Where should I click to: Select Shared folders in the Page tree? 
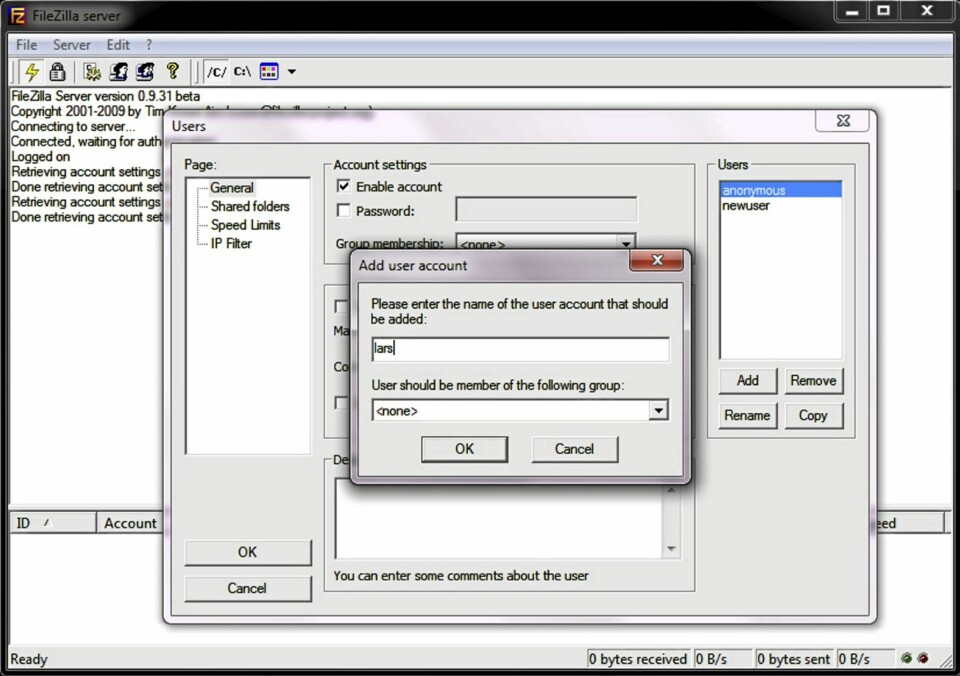point(250,206)
